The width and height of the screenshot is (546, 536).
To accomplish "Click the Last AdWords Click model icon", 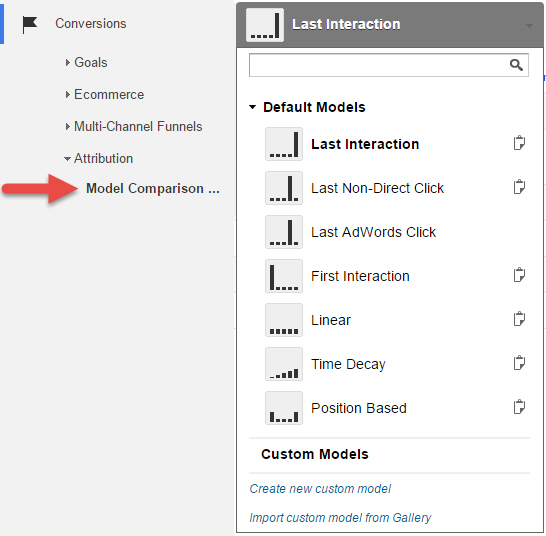I will point(284,232).
